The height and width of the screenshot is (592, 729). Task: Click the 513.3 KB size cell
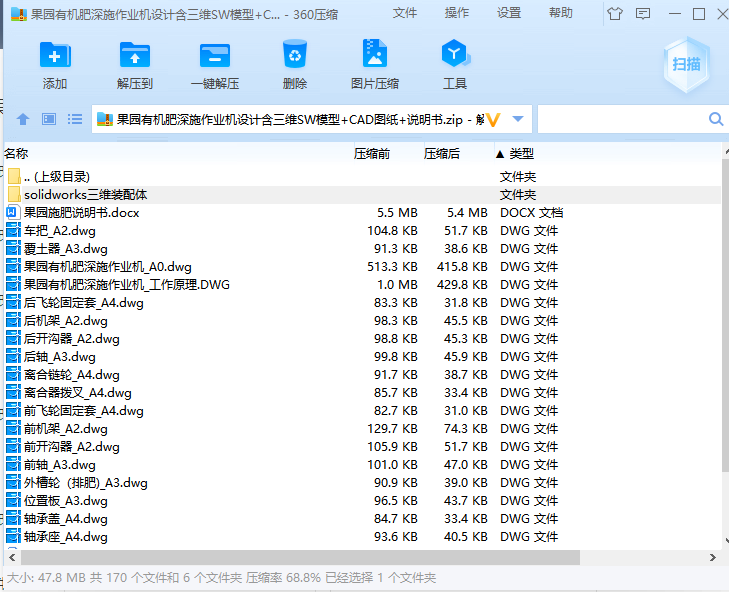tap(392, 267)
